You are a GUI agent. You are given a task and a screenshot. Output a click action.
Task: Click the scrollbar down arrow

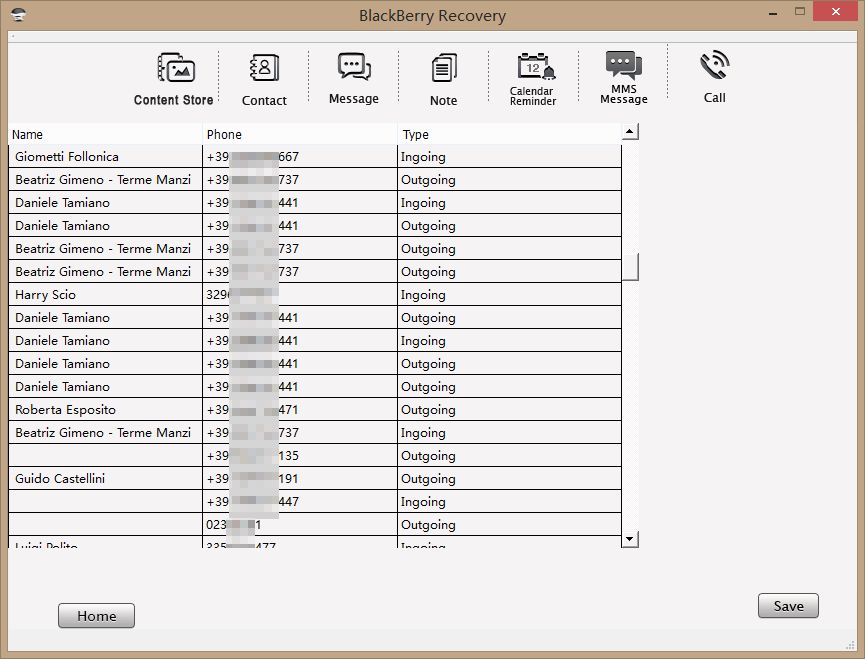pyautogui.click(x=630, y=539)
